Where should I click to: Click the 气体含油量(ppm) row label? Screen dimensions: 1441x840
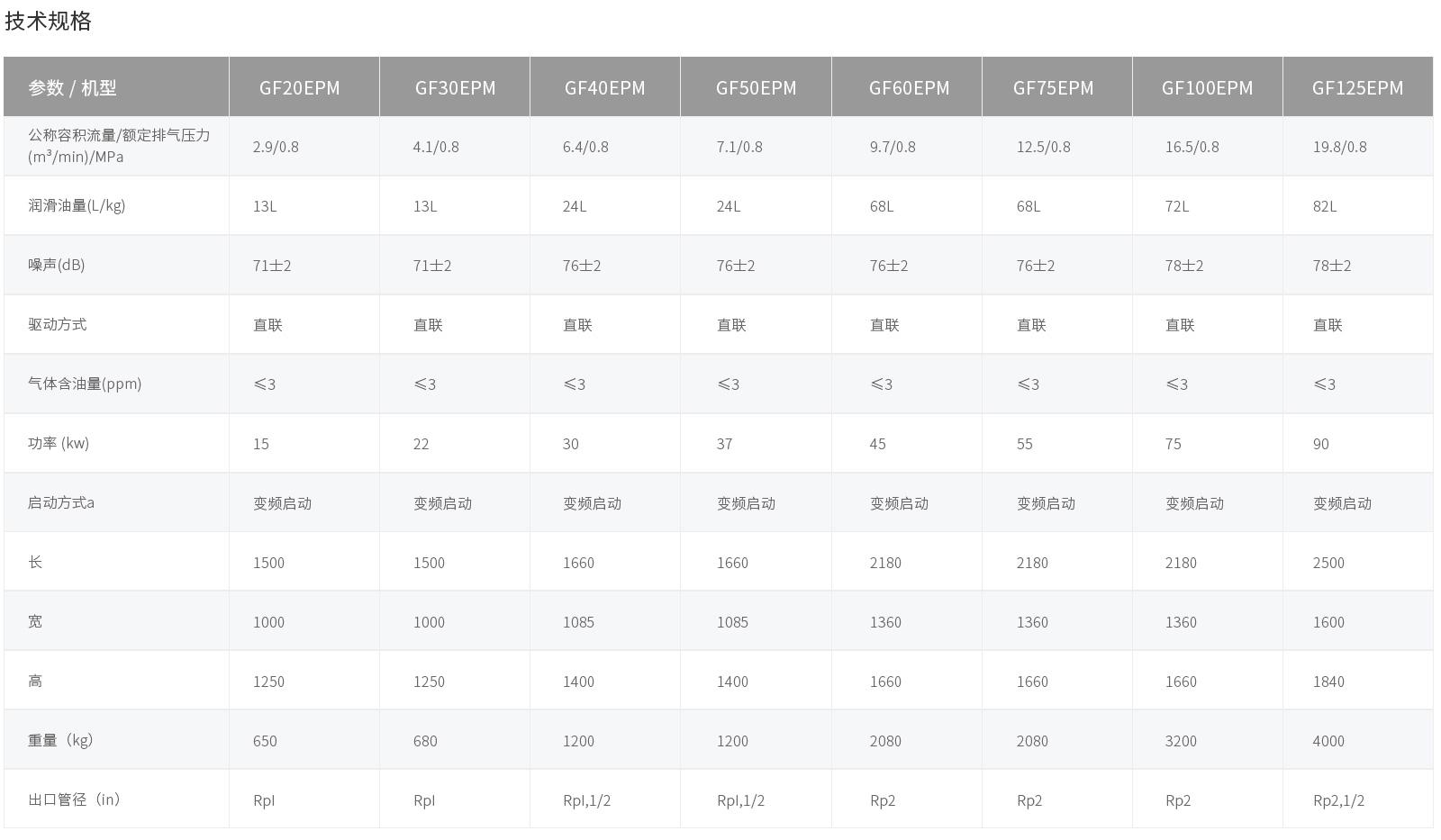[85, 384]
